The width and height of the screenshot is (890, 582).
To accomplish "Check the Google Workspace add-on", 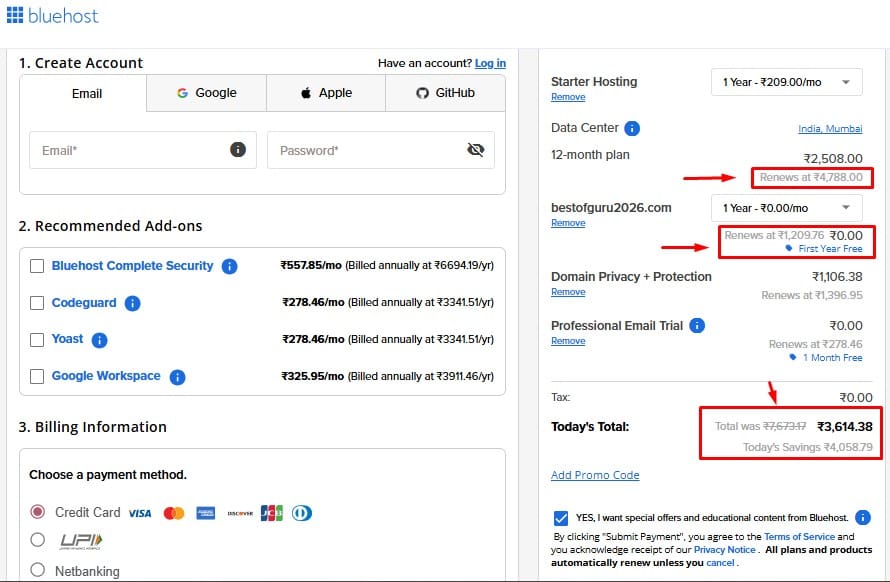I will pyautogui.click(x=37, y=376).
